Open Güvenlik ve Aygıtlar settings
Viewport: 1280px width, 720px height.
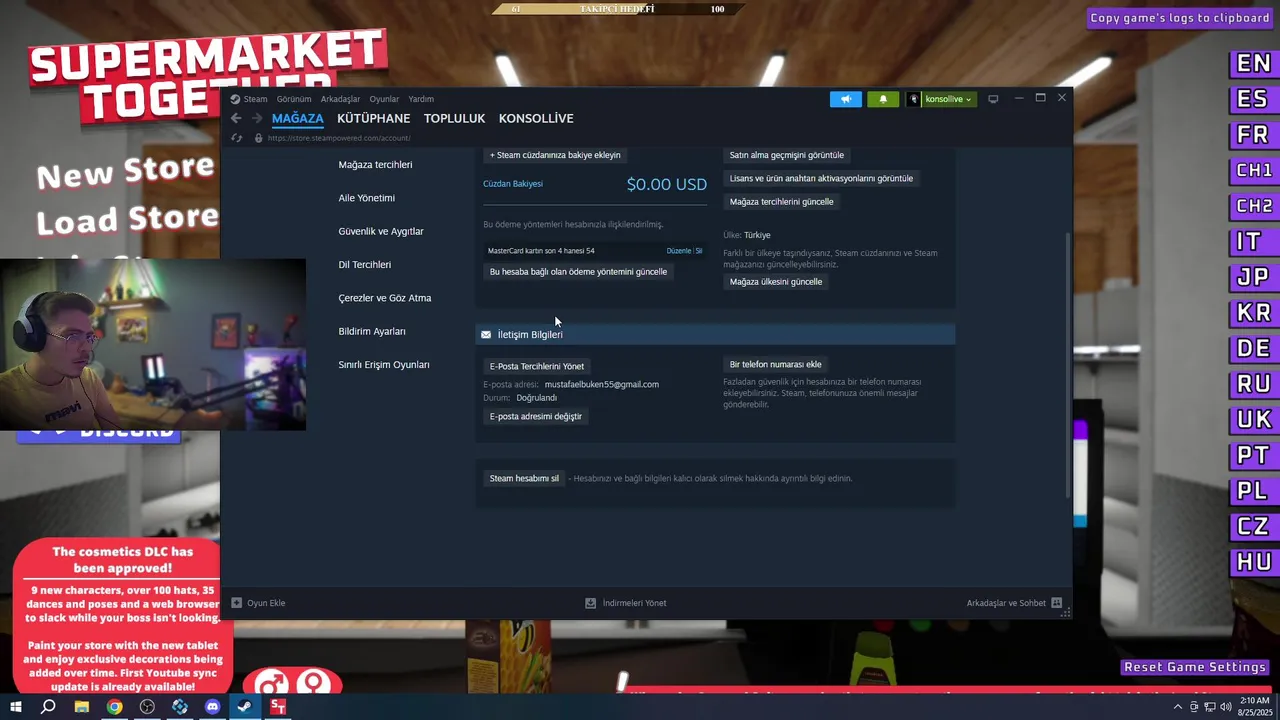381,231
